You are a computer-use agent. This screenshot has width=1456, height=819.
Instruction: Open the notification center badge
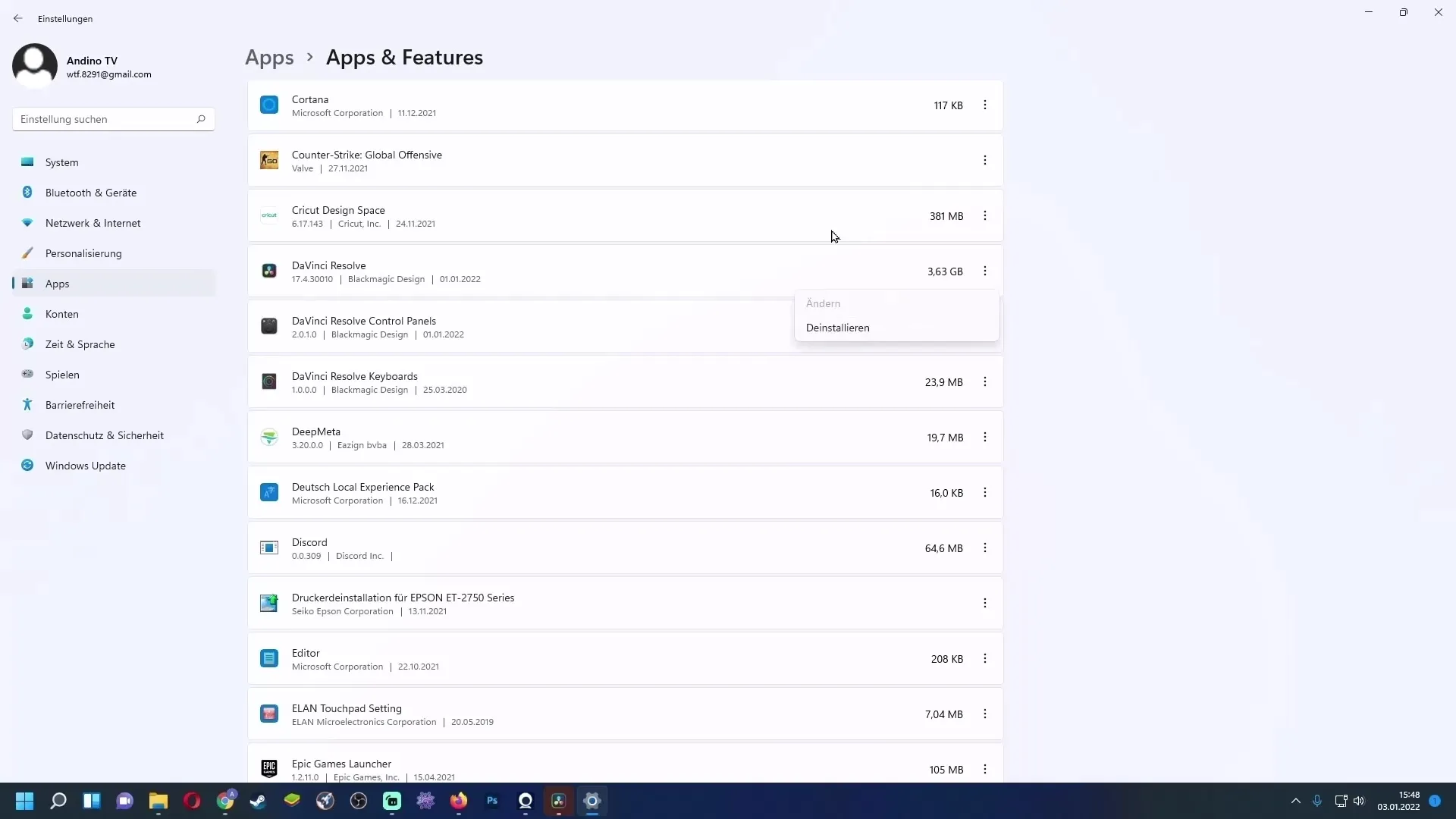(x=1435, y=801)
